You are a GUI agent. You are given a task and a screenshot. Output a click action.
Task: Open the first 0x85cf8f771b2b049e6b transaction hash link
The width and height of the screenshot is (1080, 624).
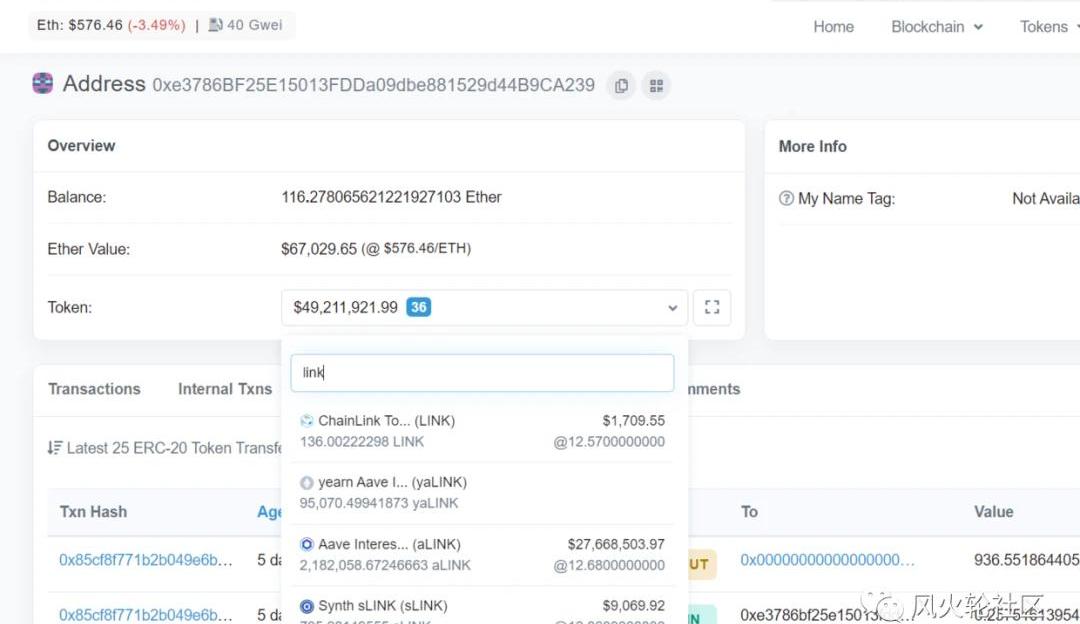(x=146, y=560)
